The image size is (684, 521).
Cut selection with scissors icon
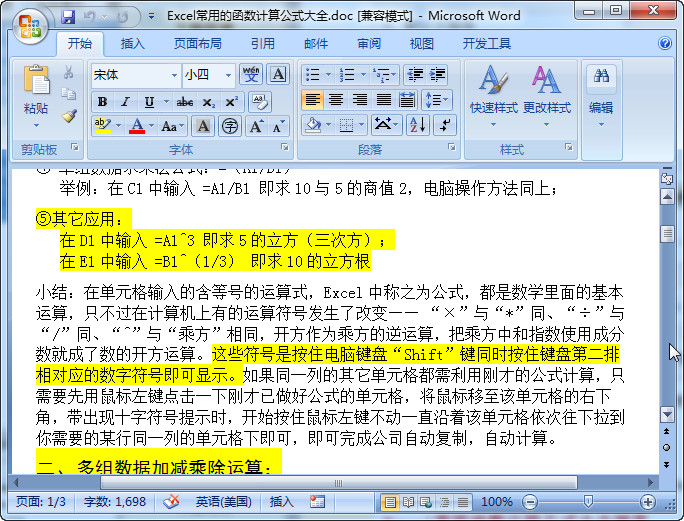click(68, 72)
